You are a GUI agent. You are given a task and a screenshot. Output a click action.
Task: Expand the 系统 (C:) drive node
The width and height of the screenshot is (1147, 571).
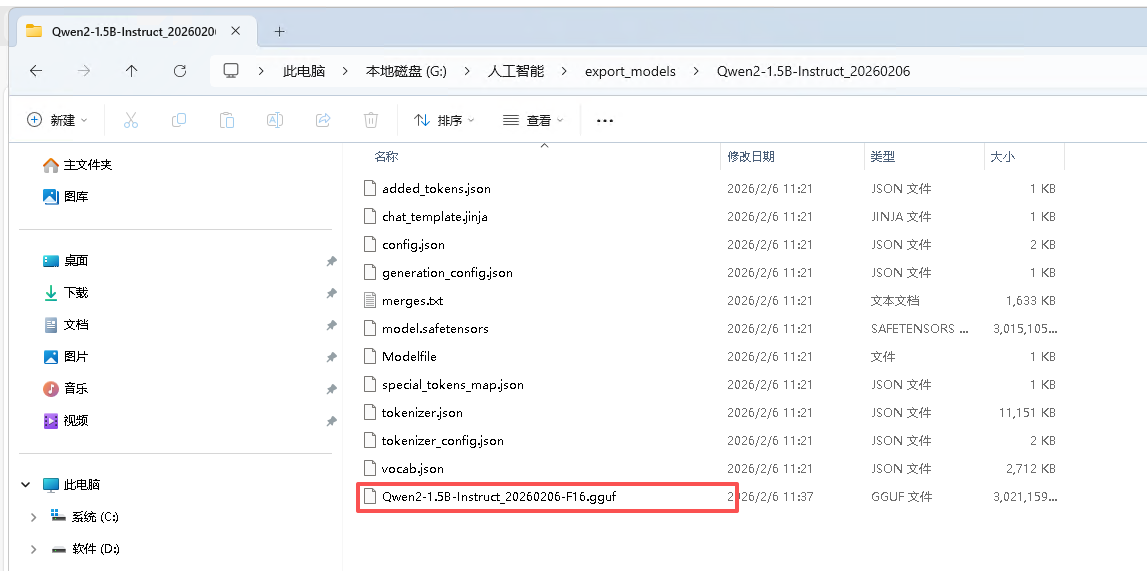click(x=34, y=517)
